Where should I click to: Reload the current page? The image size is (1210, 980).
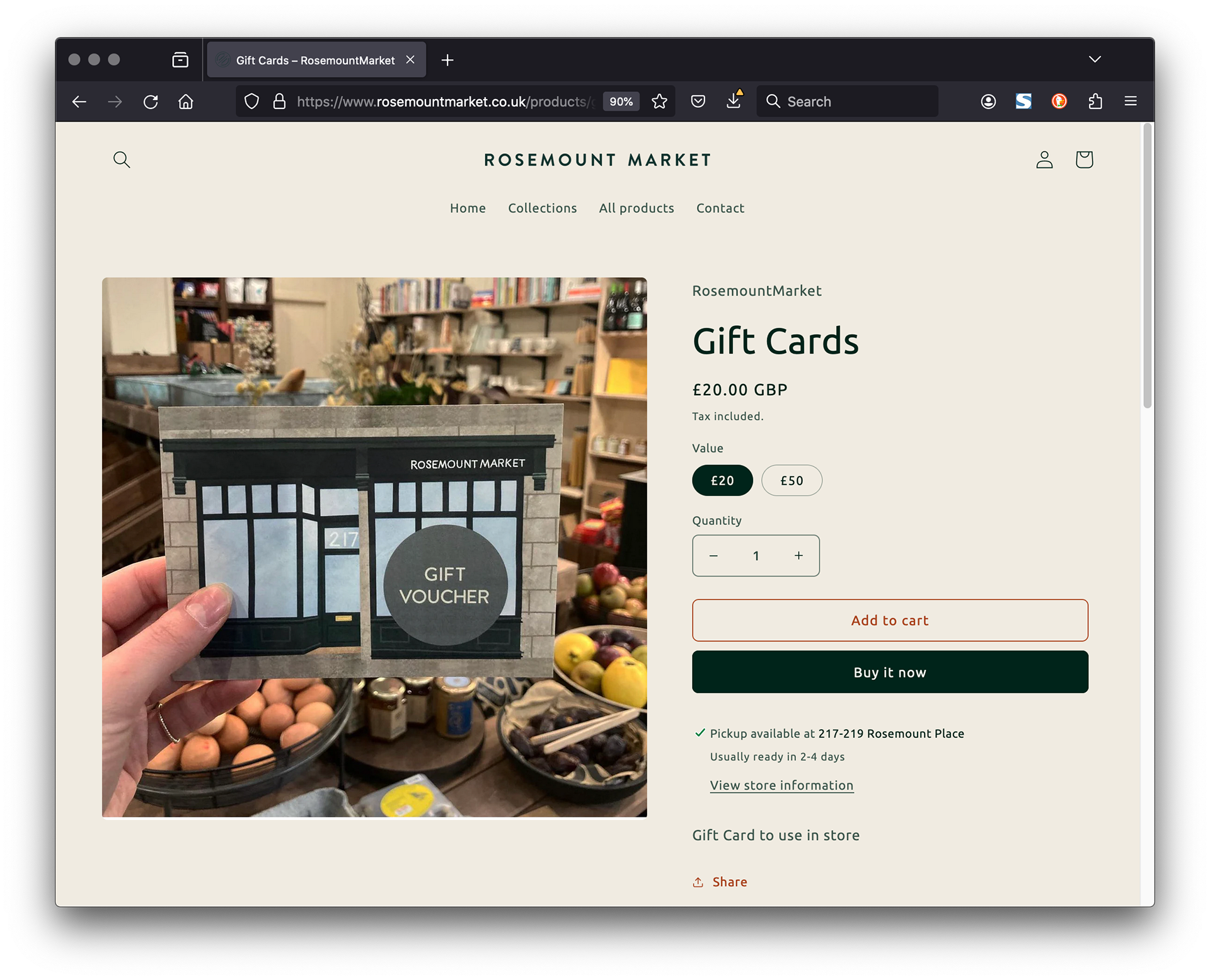(x=151, y=101)
